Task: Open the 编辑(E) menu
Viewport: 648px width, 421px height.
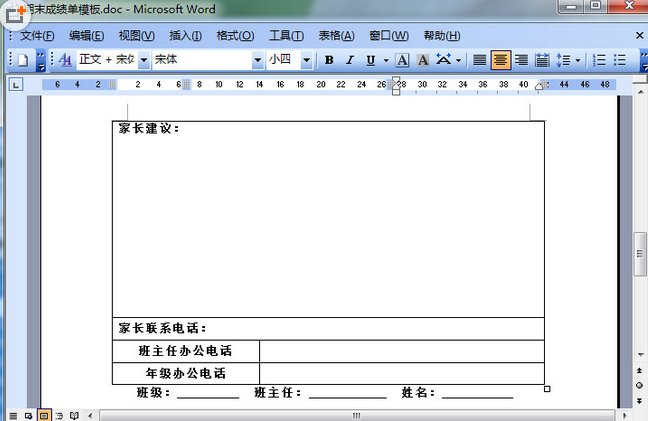Action: click(86, 36)
